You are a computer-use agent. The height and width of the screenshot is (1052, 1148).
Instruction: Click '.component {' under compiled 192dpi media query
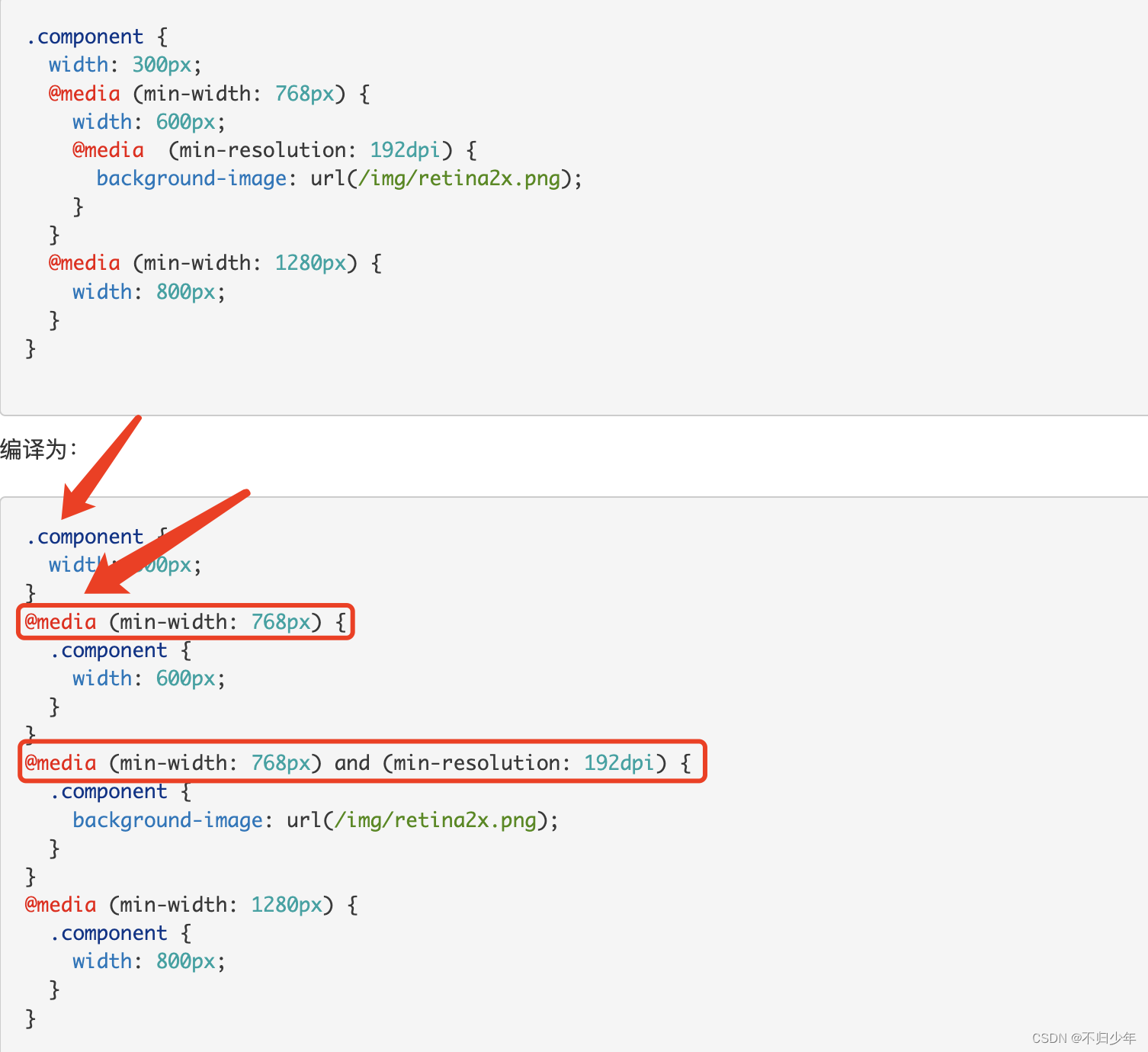click(x=120, y=792)
